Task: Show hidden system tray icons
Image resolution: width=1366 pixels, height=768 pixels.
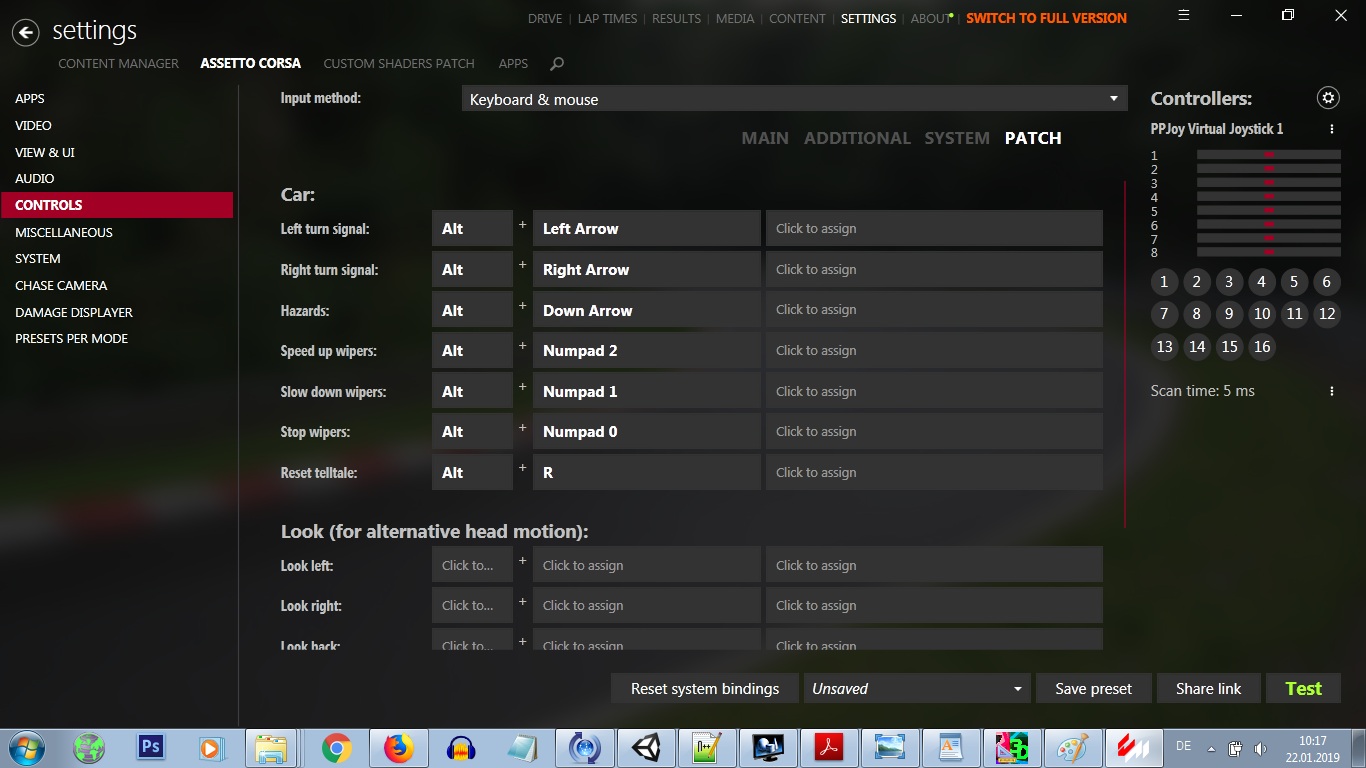Action: point(1211,748)
